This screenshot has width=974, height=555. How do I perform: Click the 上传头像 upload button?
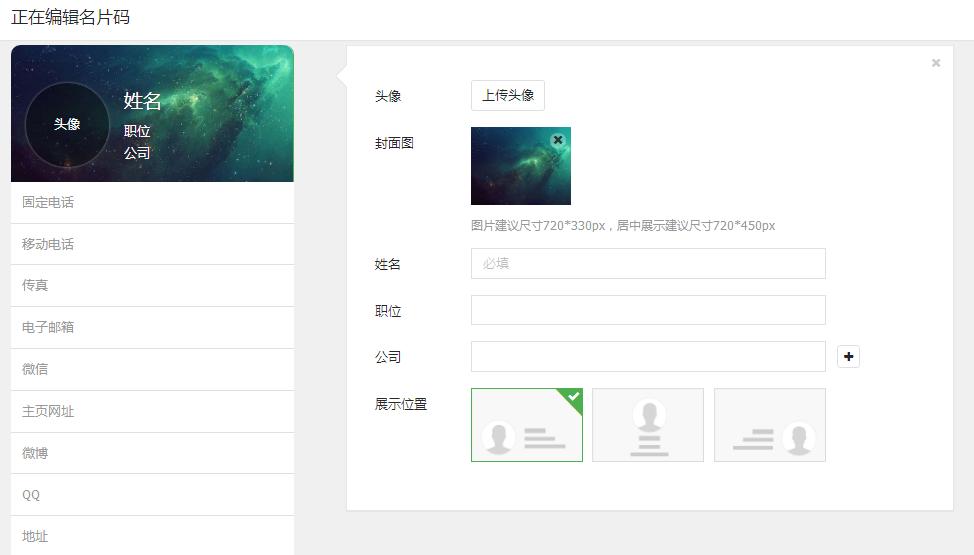507,96
